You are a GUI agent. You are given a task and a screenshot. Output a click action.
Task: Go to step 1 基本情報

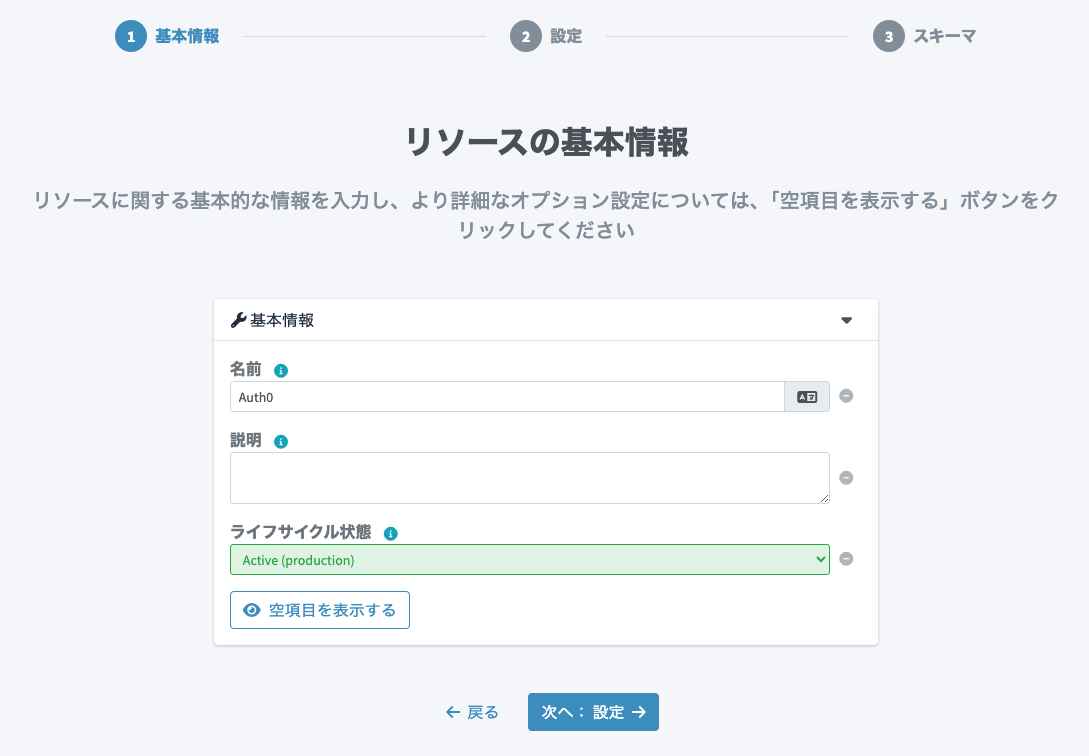point(167,36)
